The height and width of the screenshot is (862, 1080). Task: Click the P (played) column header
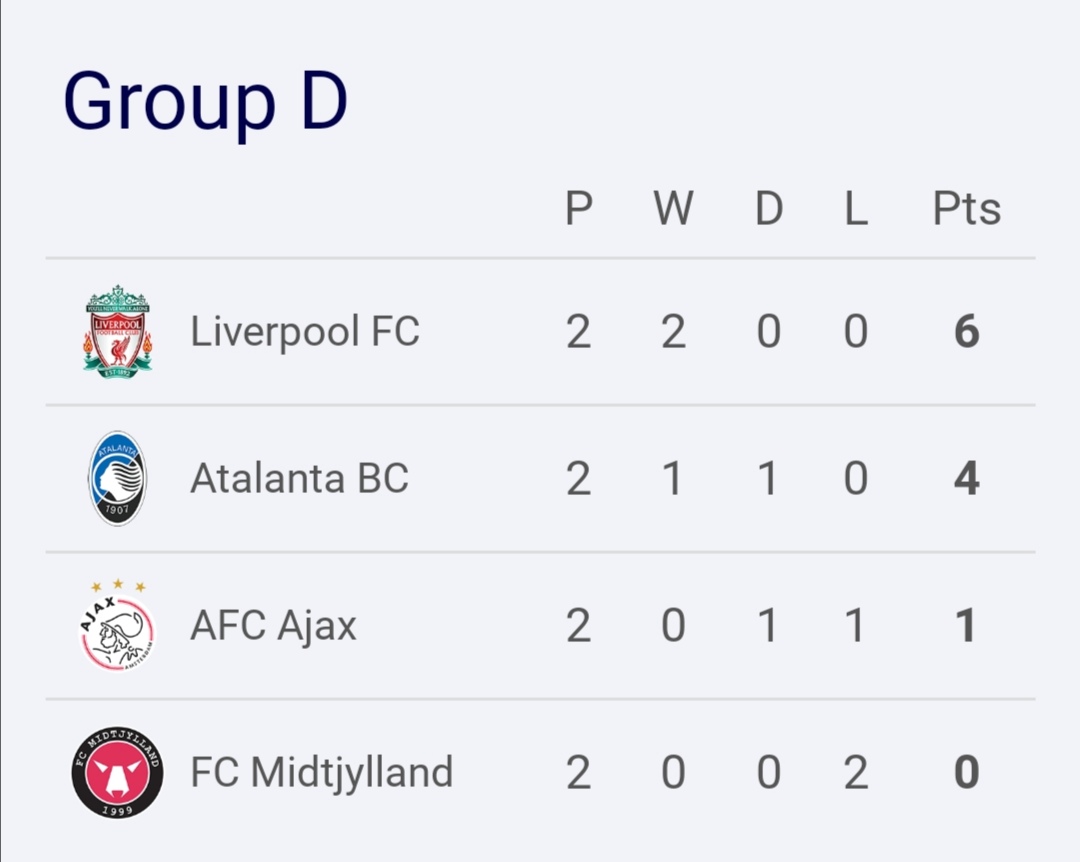tap(578, 209)
